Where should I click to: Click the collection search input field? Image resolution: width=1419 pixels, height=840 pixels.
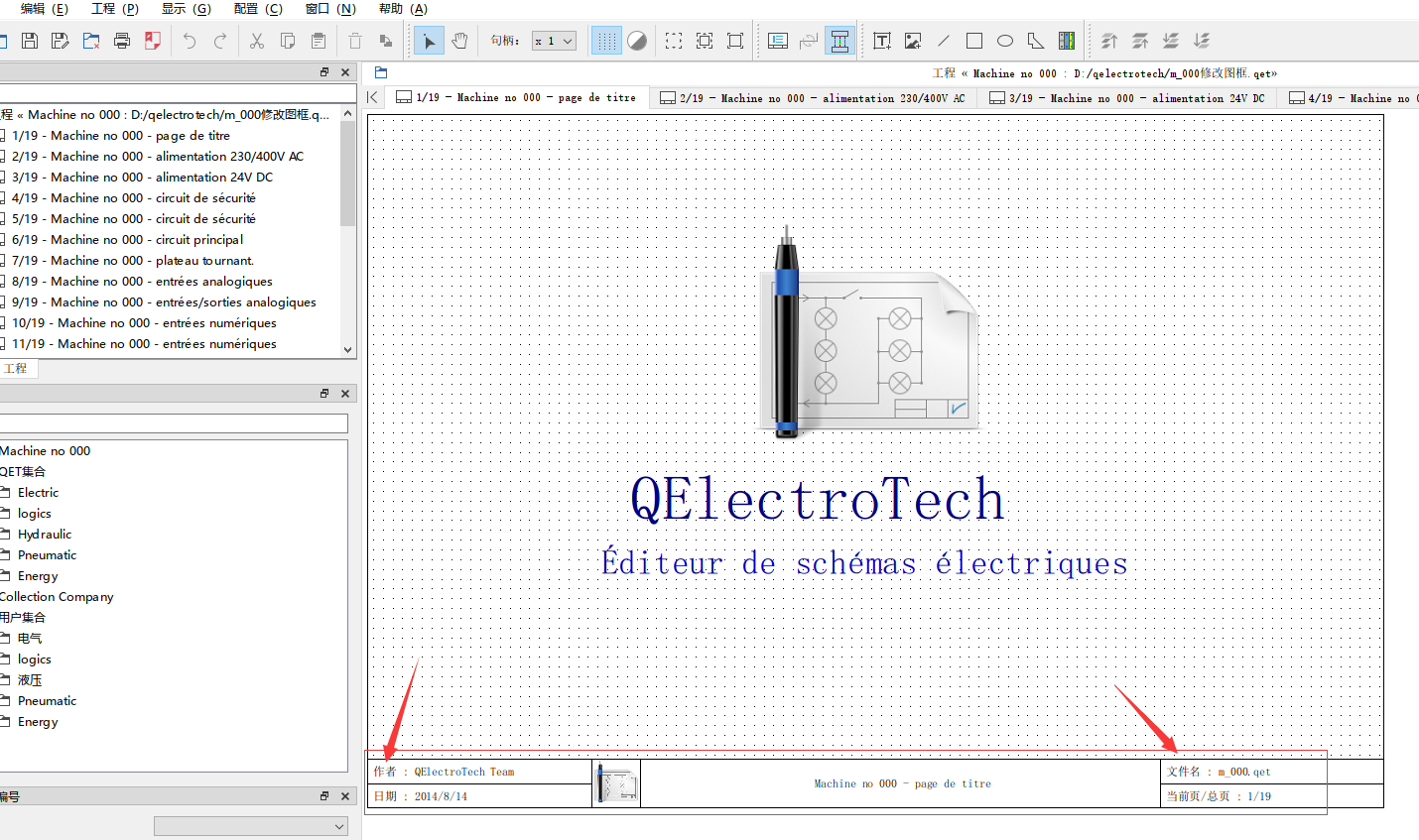click(174, 423)
